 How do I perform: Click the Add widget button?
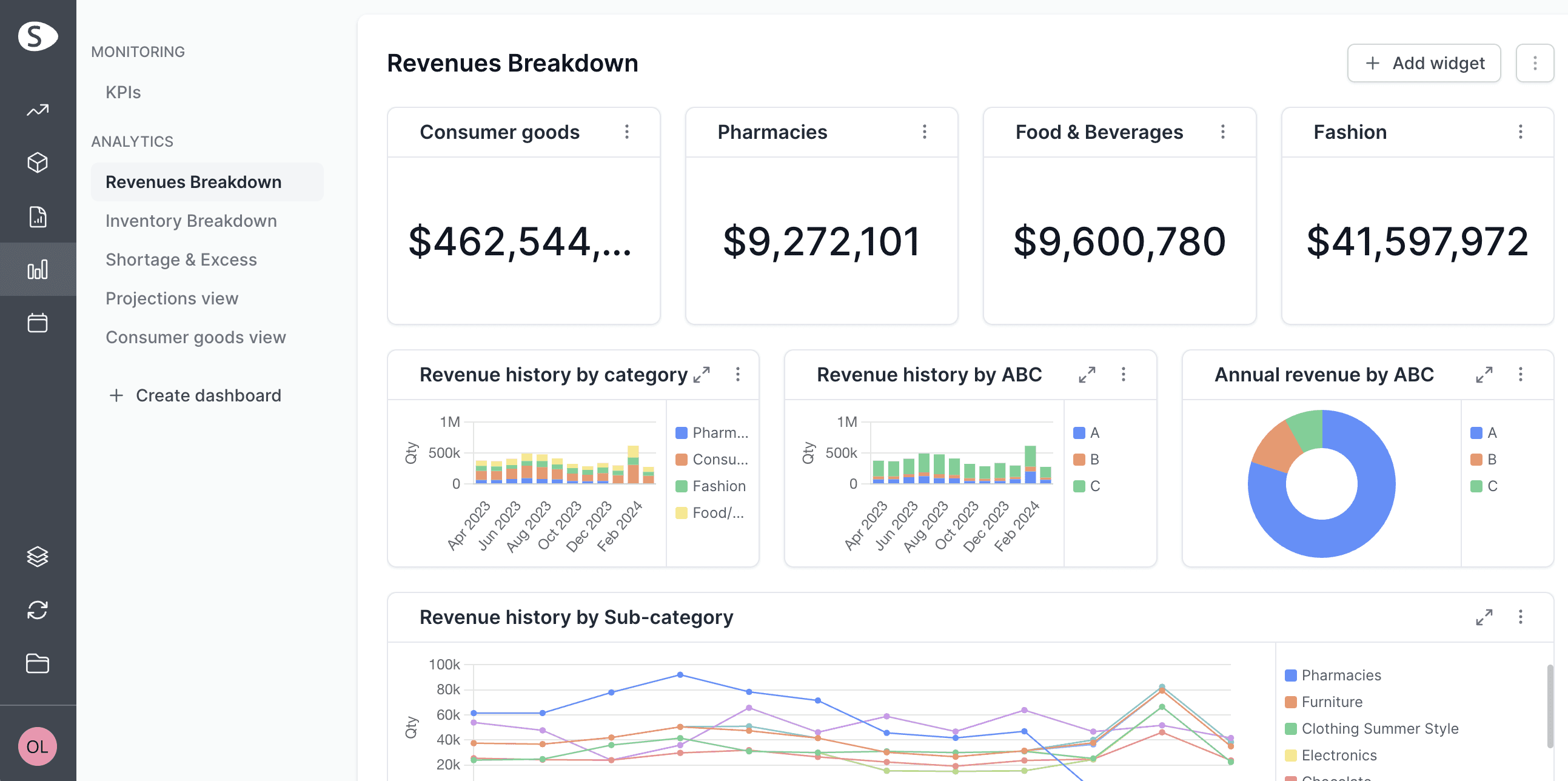coord(1424,62)
